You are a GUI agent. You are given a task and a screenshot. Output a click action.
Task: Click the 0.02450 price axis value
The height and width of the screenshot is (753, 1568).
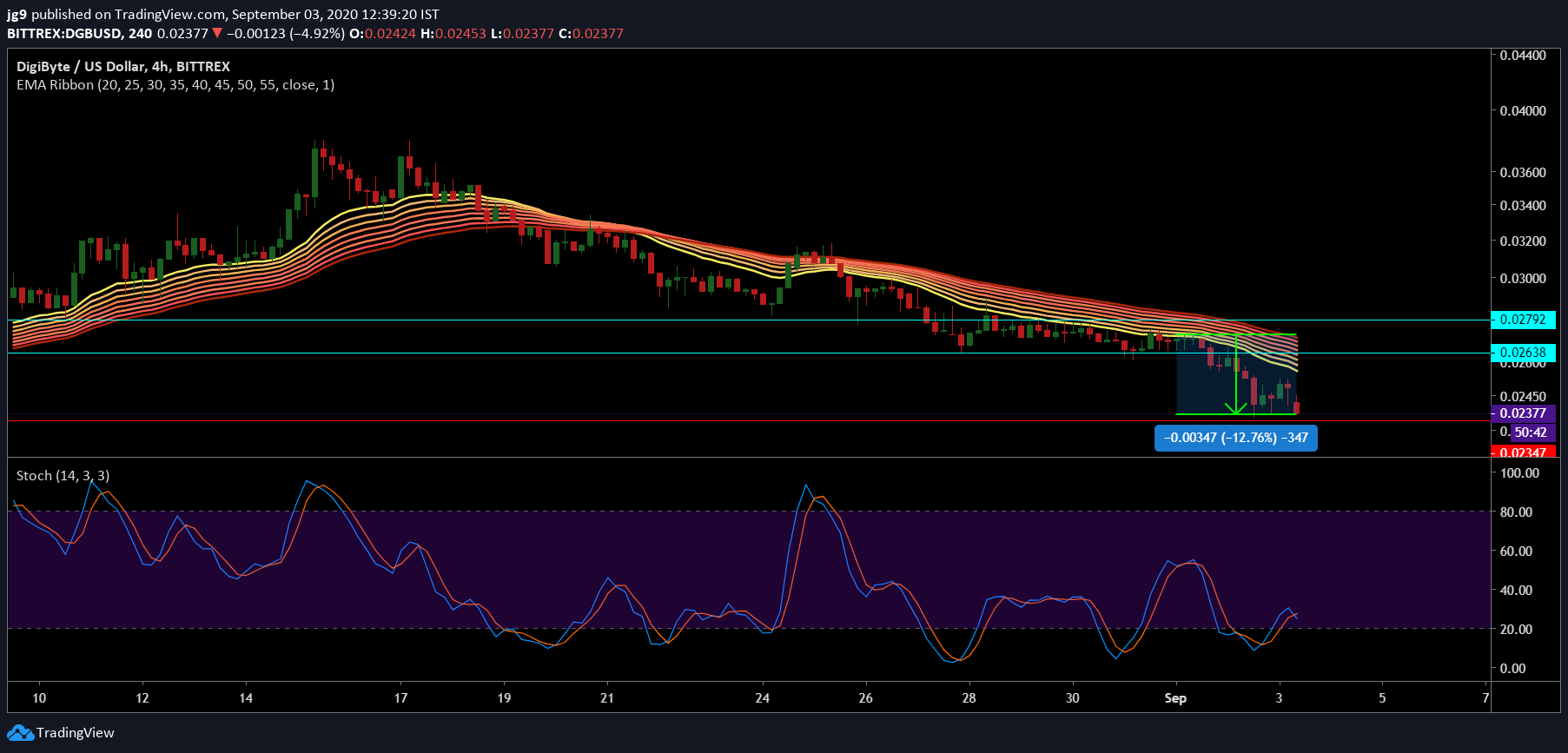[1523, 397]
